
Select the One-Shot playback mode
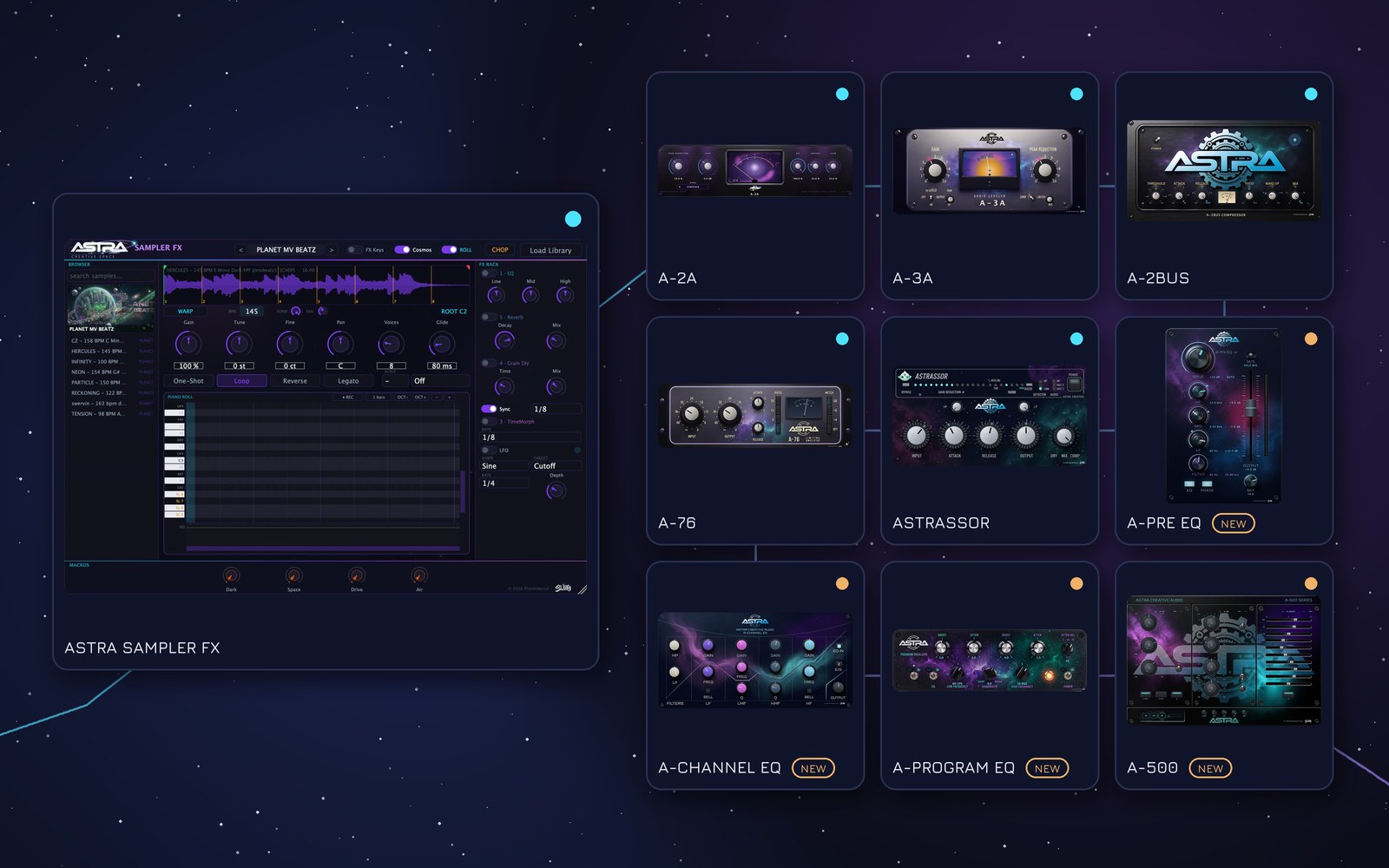tap(188, 381)
